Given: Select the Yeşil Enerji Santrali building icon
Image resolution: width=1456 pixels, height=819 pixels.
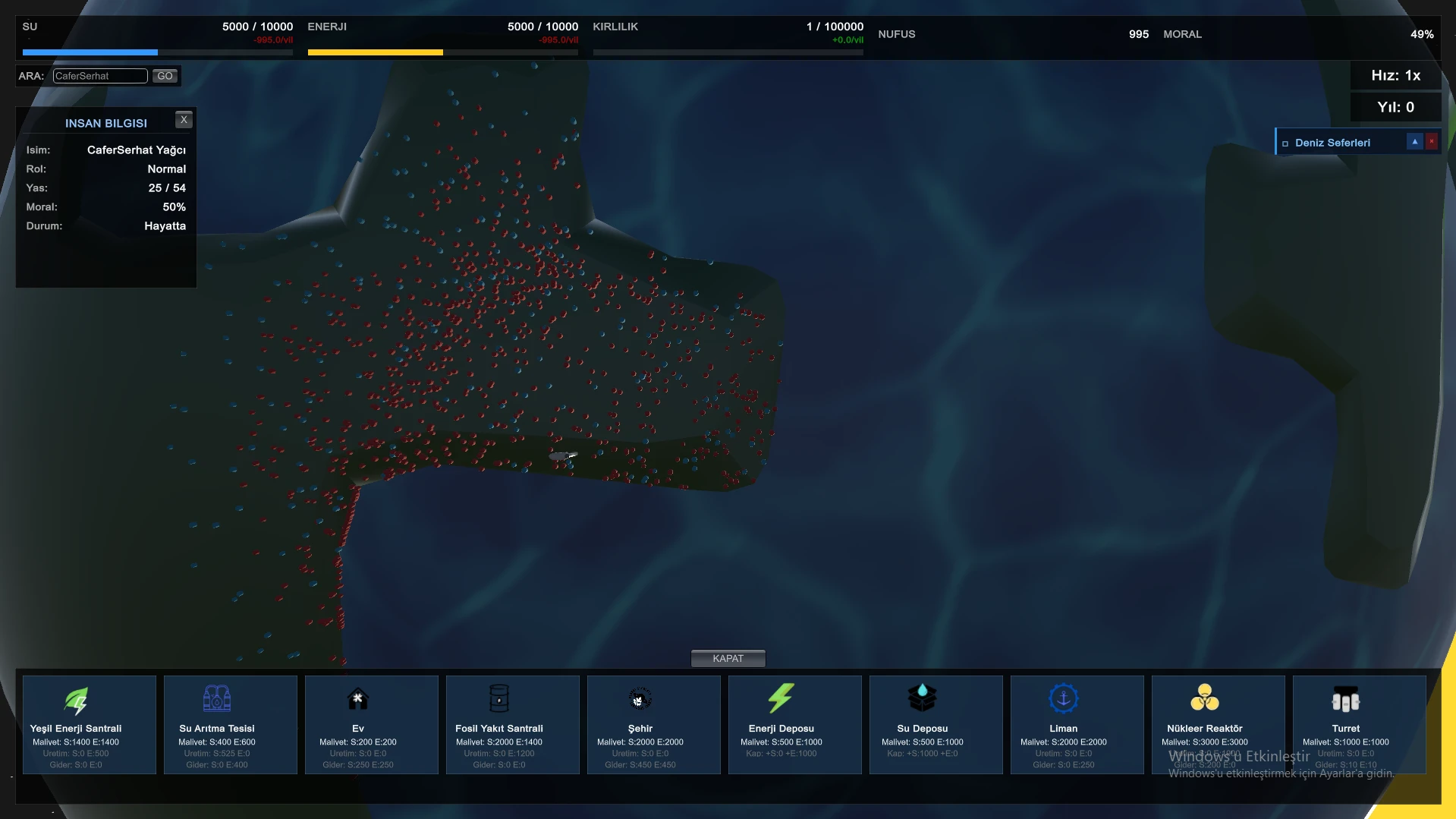Looking at the screenshot, I should coord(76,699).
